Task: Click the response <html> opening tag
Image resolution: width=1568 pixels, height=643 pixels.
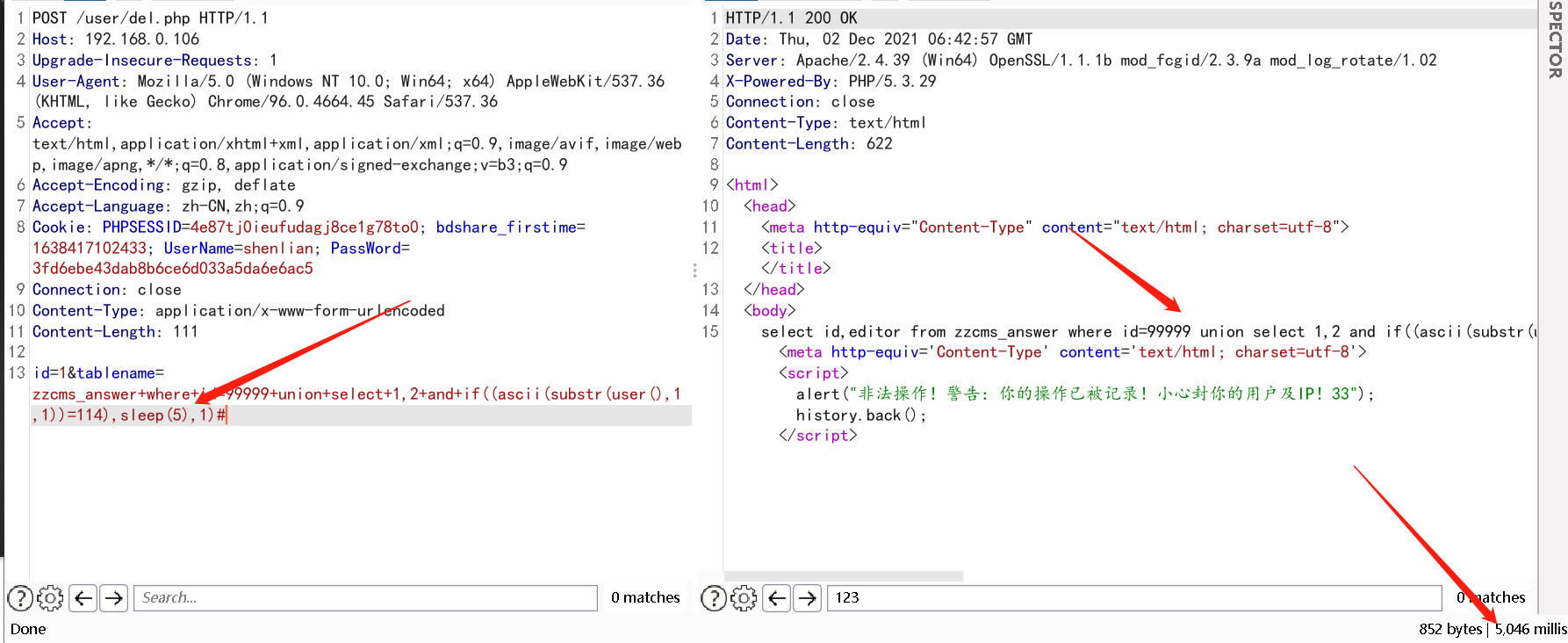Action: click(752, 184)
